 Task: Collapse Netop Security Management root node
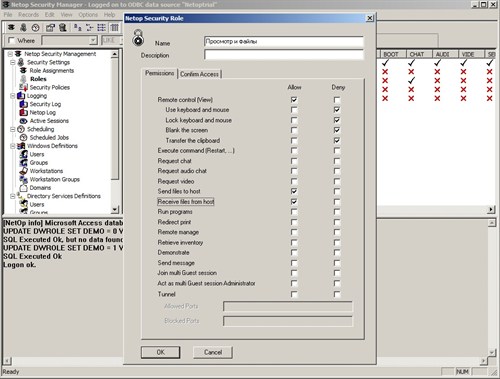[x=10, y=54]
